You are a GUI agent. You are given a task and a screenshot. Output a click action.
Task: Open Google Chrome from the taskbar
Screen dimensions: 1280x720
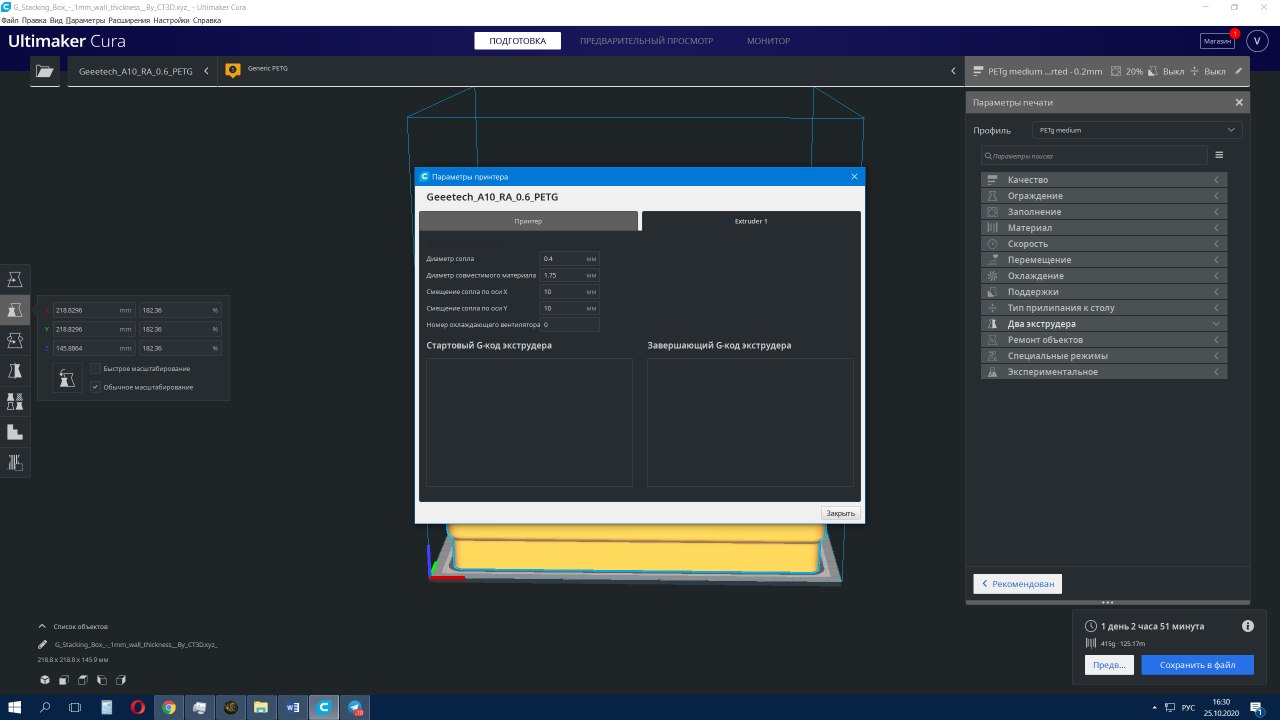click(x=169, y=707)
